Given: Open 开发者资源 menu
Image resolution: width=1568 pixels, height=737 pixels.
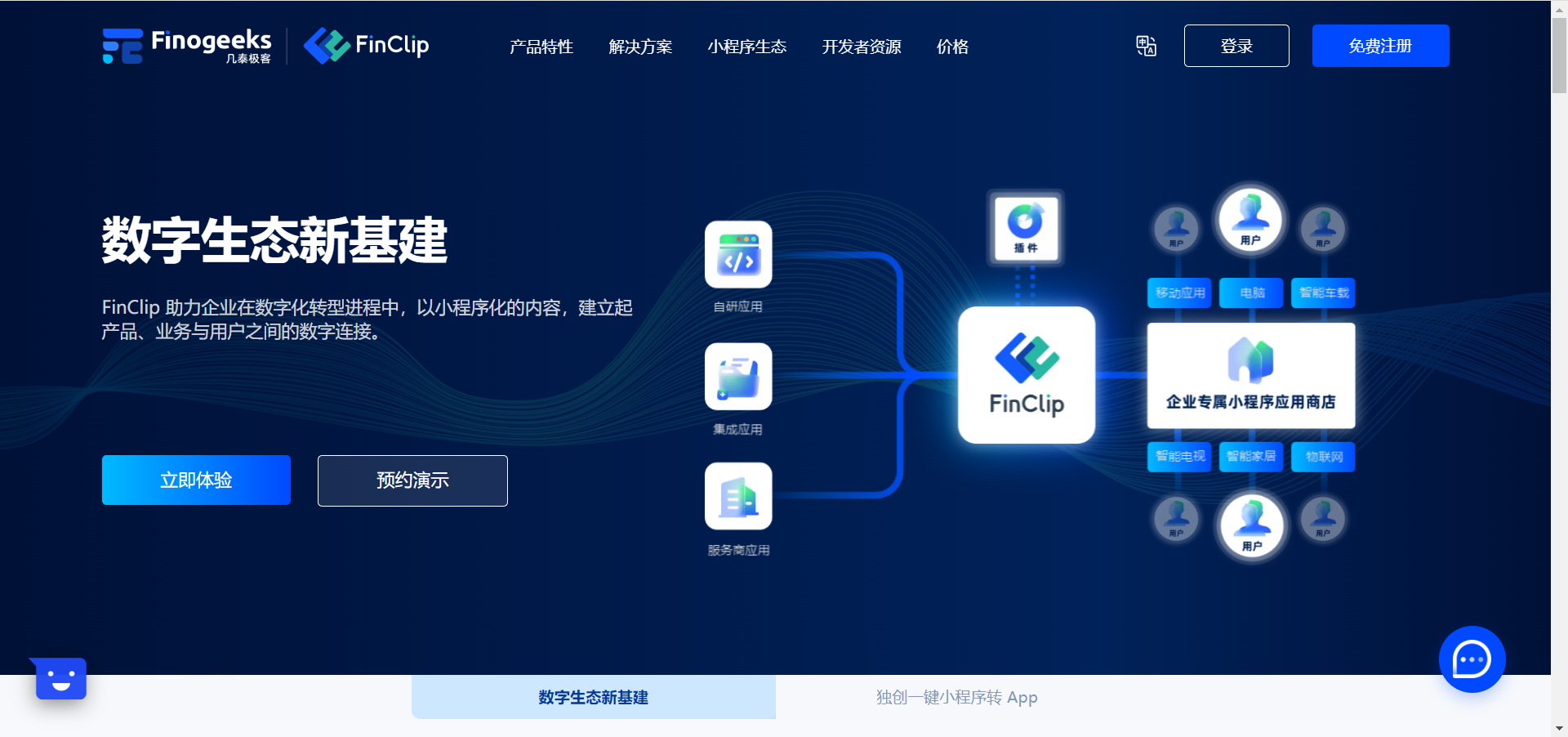Looking at the screenshot, I should (862, 47).
